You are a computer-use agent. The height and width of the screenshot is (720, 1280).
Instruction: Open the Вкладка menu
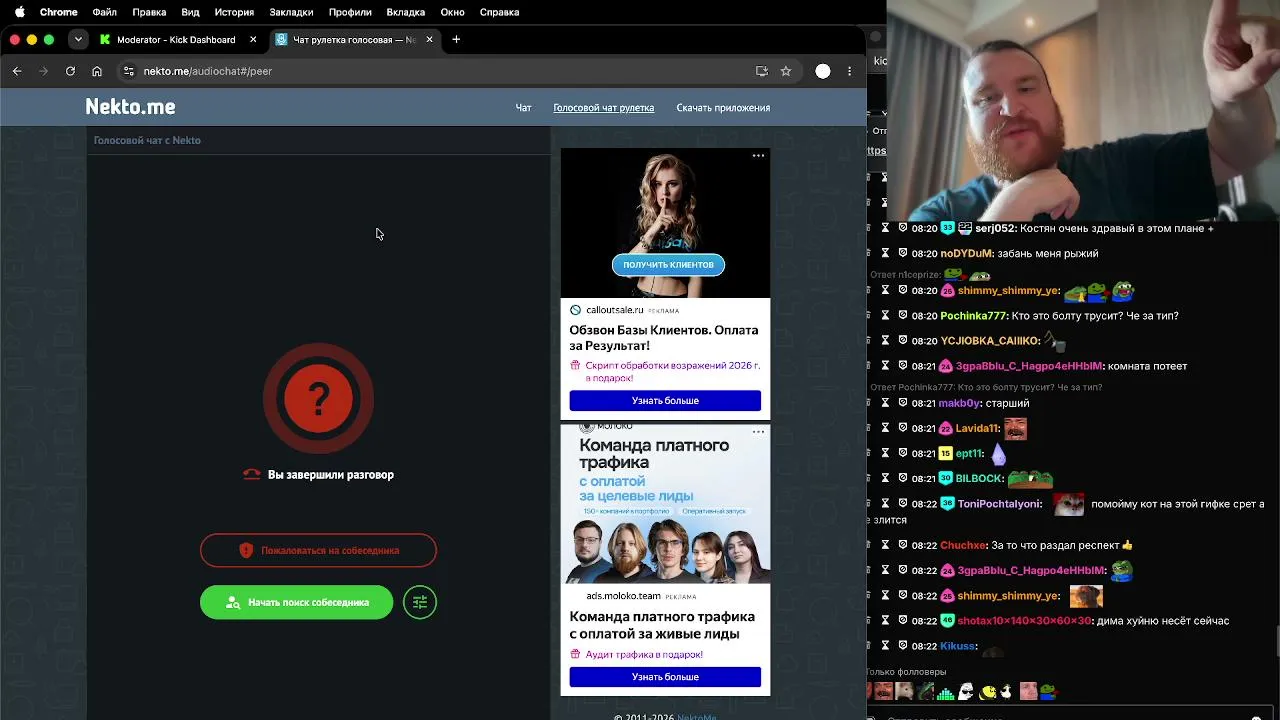(x=406, y=12)
